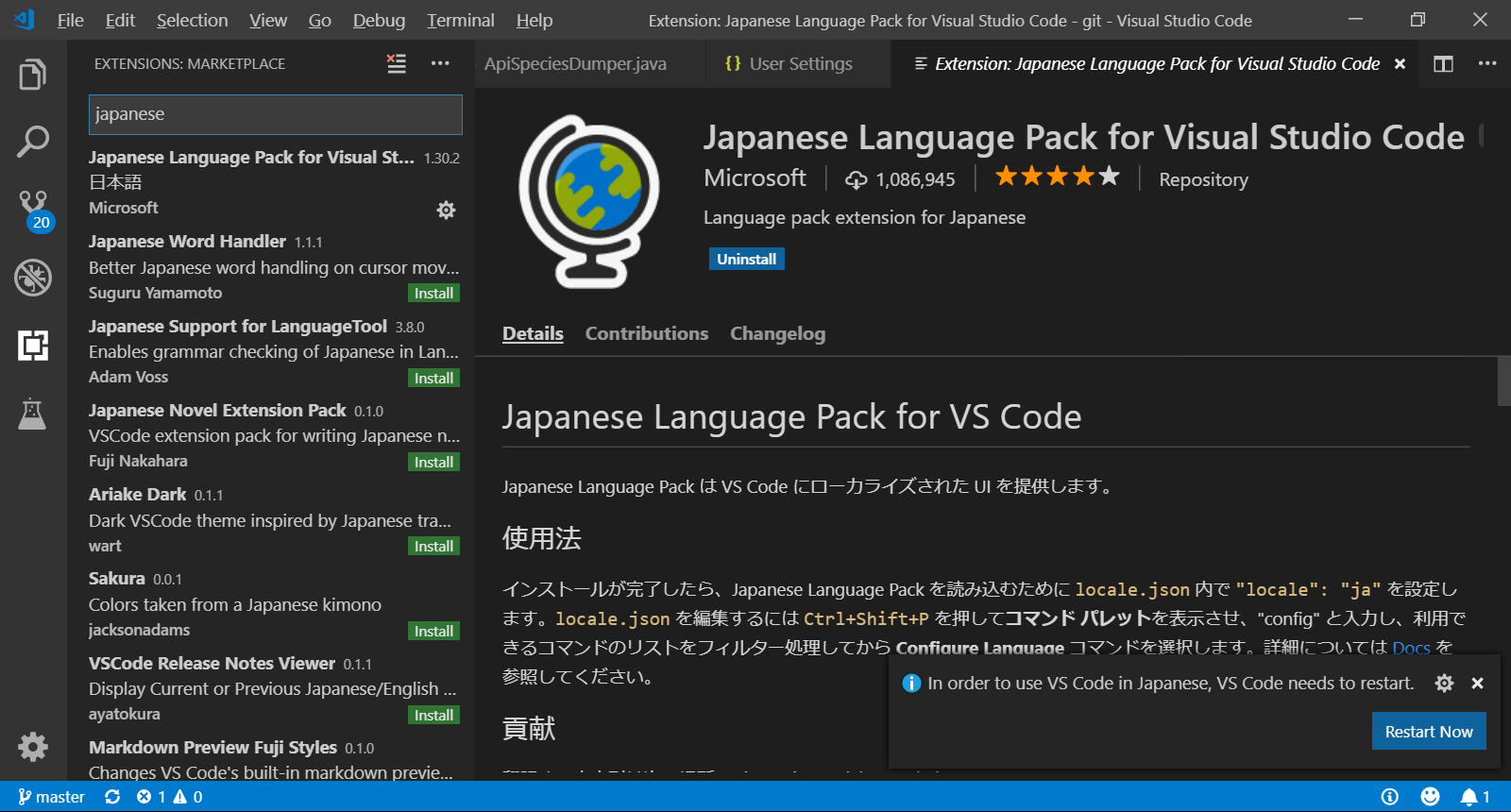The image size is (1511, 812).
Task: Click the Sakura extension title
Action: [116, 579]
